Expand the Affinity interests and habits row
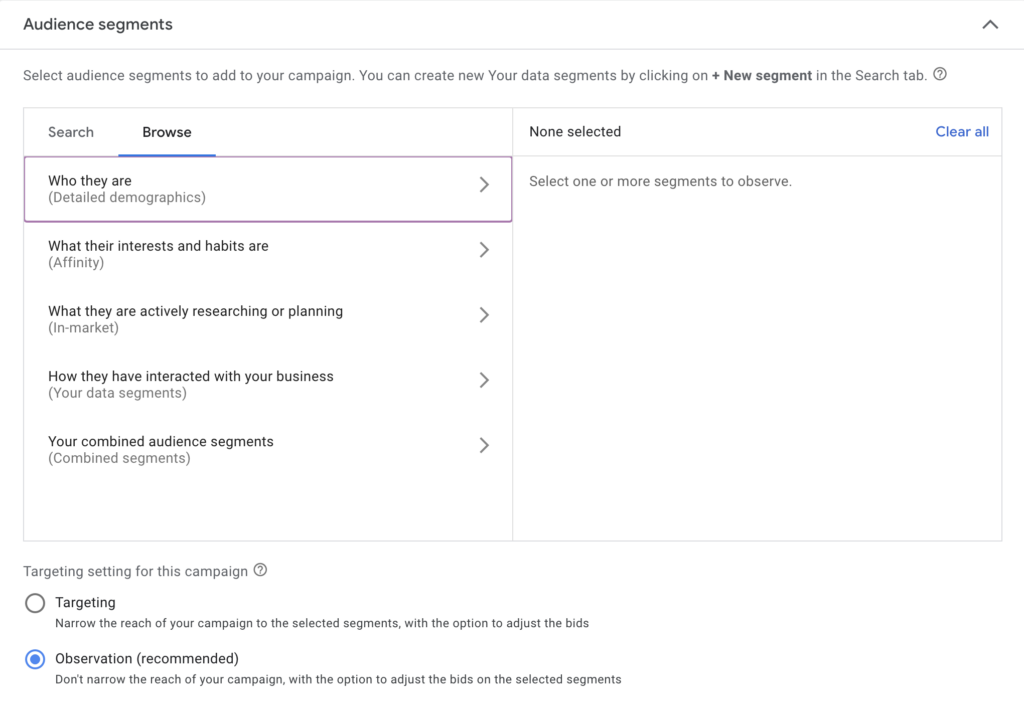Viewport: 1024px width, 718px height. pos(484,250)
